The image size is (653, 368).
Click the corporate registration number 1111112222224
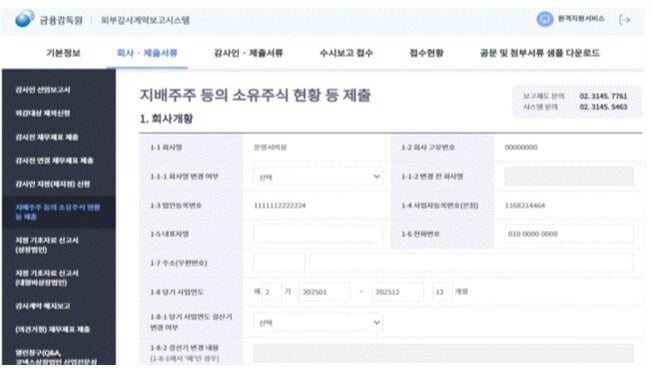coord(280,205)
